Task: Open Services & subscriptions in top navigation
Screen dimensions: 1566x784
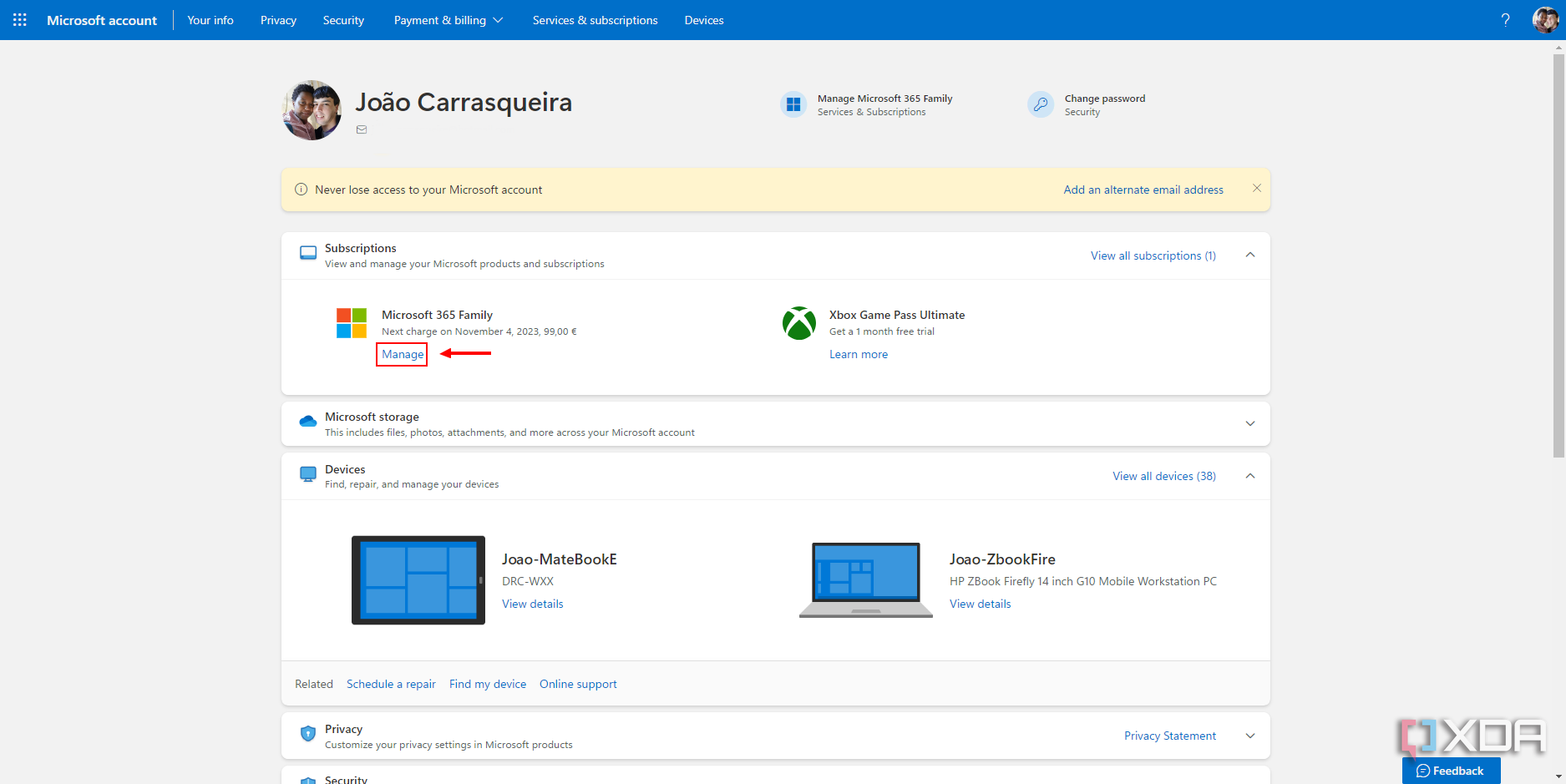Action: 595,20
